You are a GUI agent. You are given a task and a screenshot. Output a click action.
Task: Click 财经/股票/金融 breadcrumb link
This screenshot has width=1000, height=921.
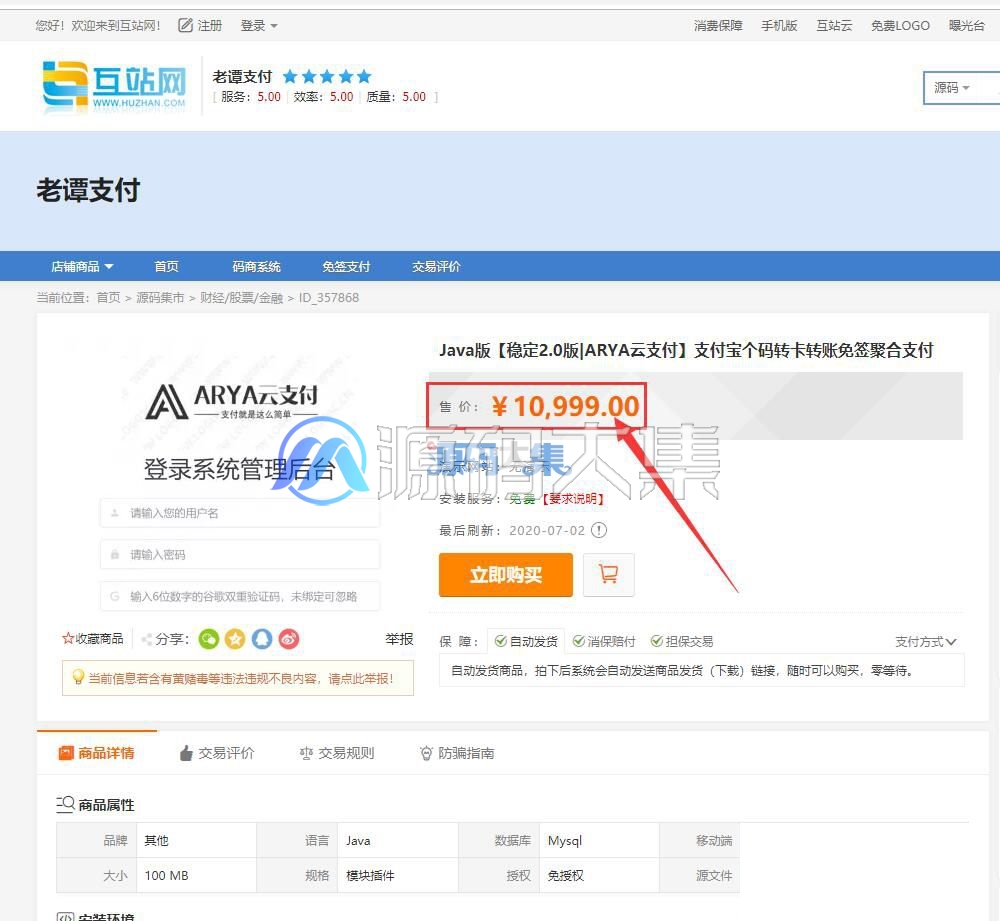(241, 298)
